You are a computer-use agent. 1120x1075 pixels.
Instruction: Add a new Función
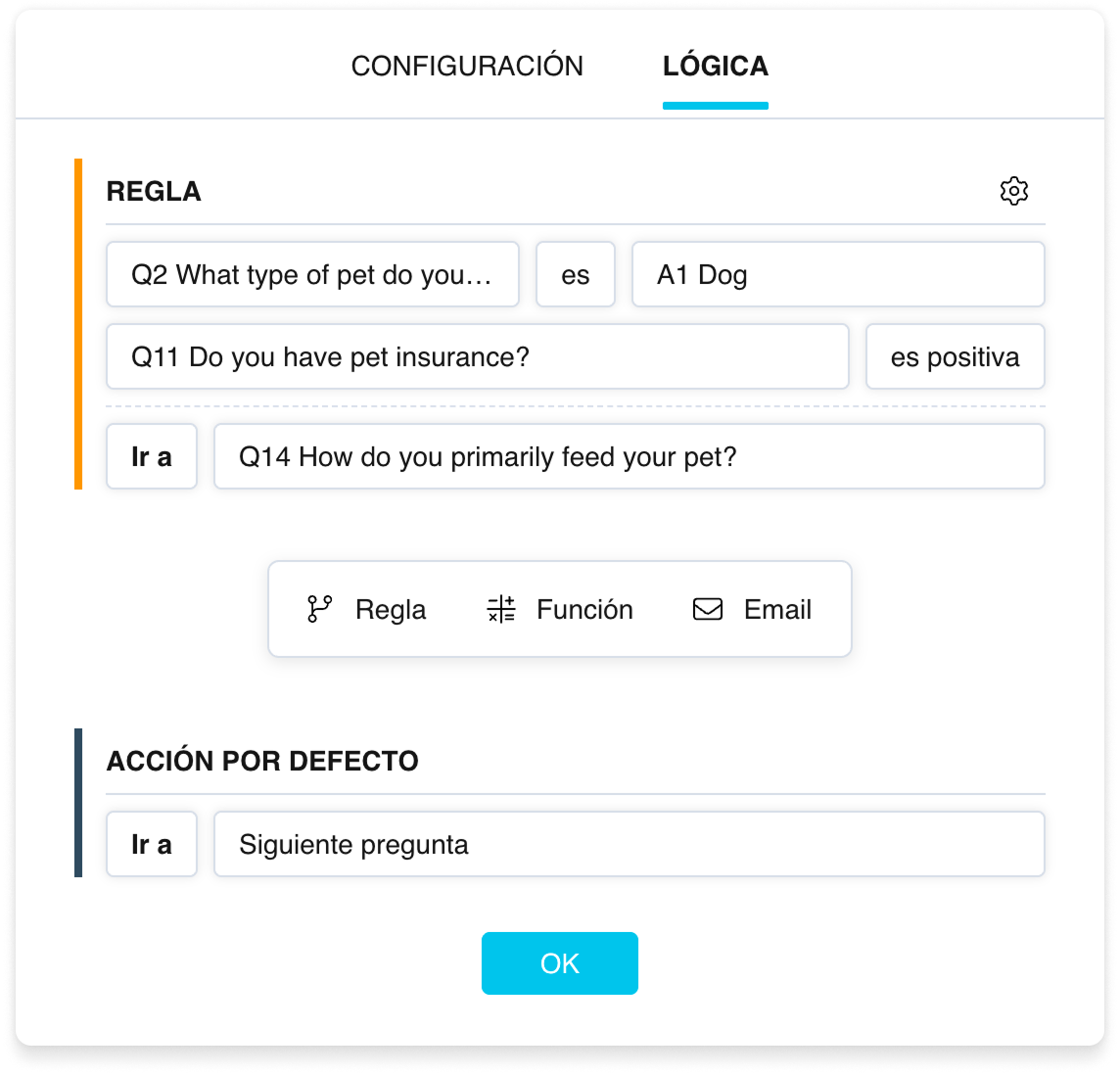(x=559, y=609)
